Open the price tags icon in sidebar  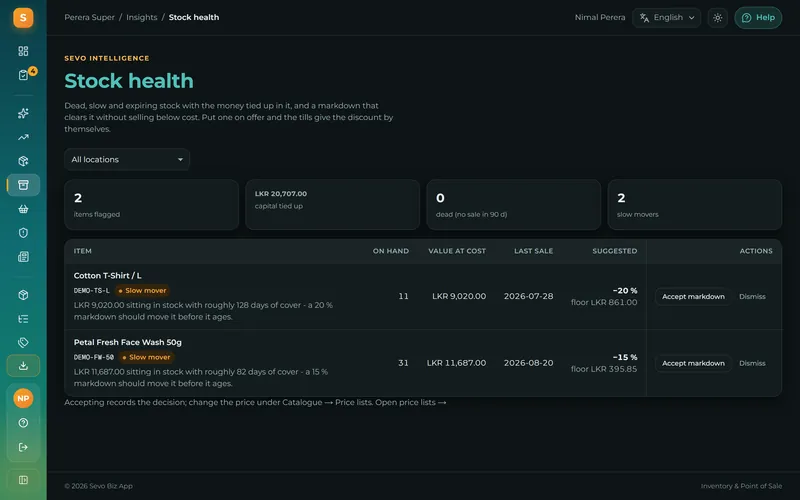[x=23, y=342]
